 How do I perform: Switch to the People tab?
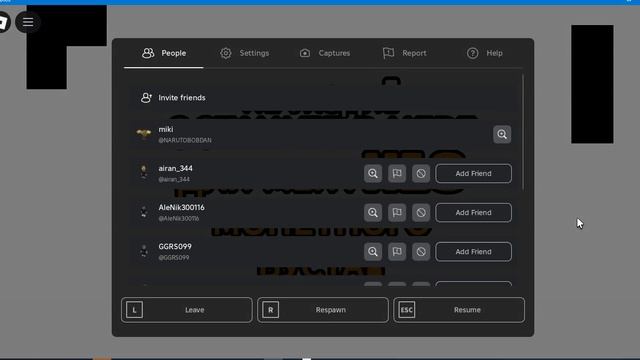coord(164,53)
